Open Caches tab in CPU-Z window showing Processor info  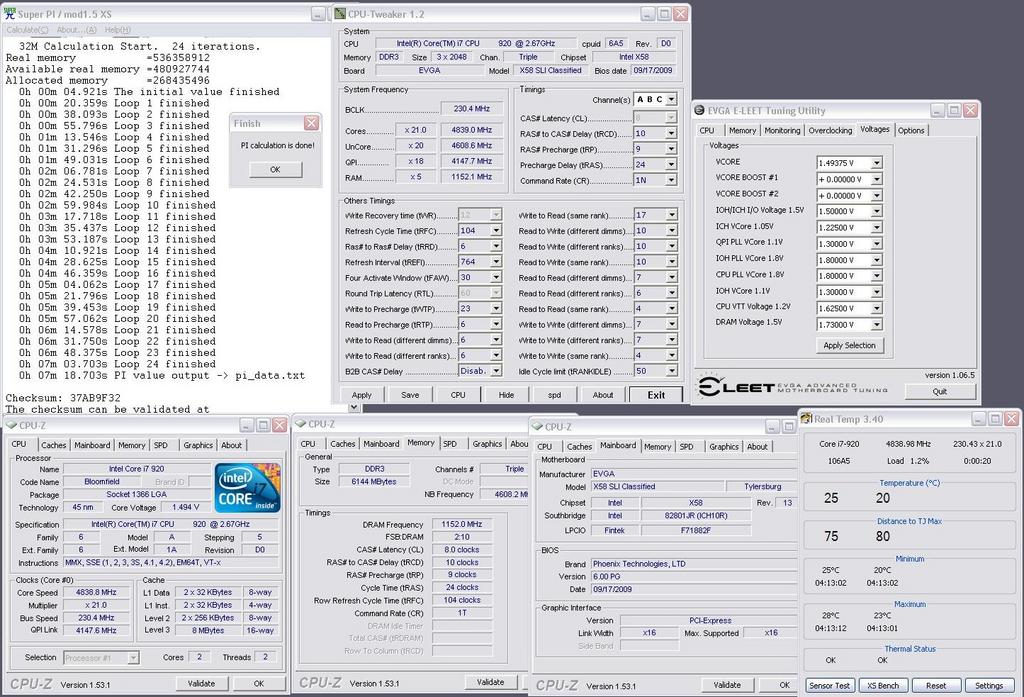coord(54,445)
